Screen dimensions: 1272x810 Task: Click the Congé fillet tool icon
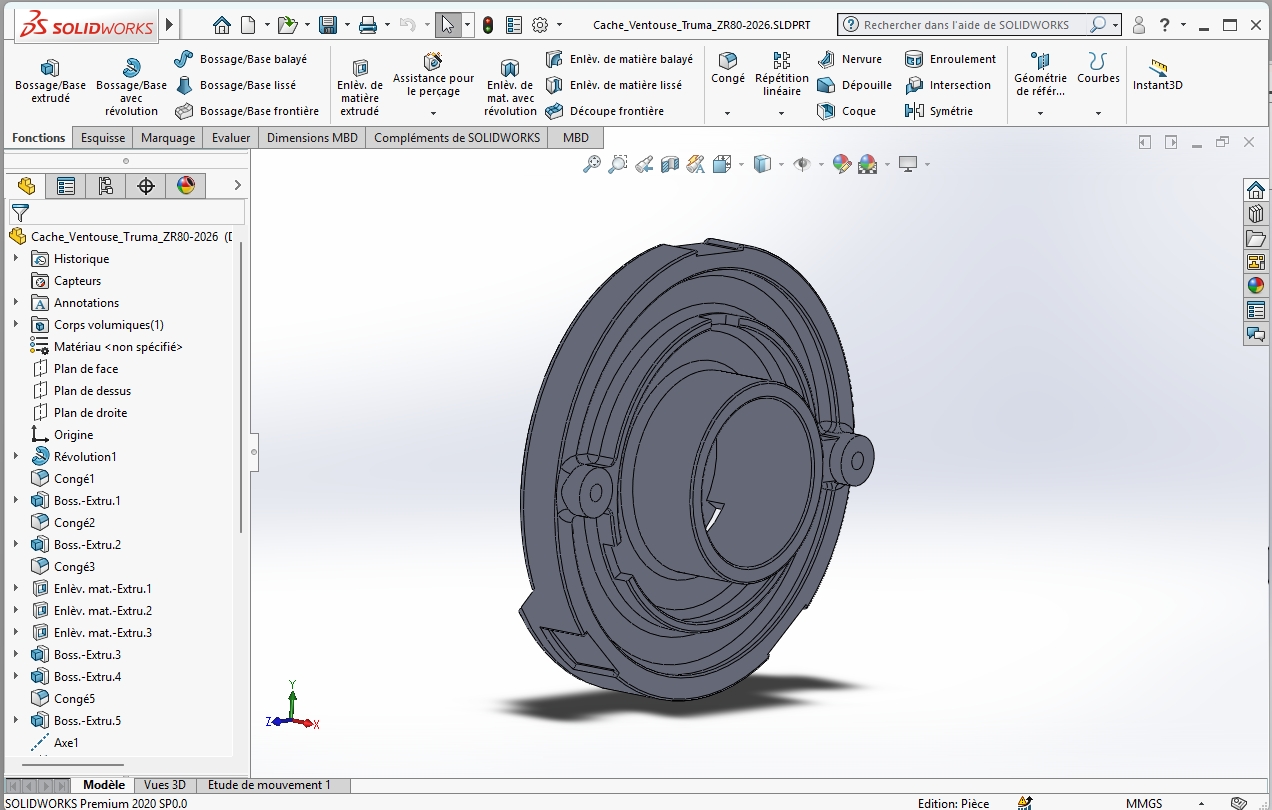(728, 66)
